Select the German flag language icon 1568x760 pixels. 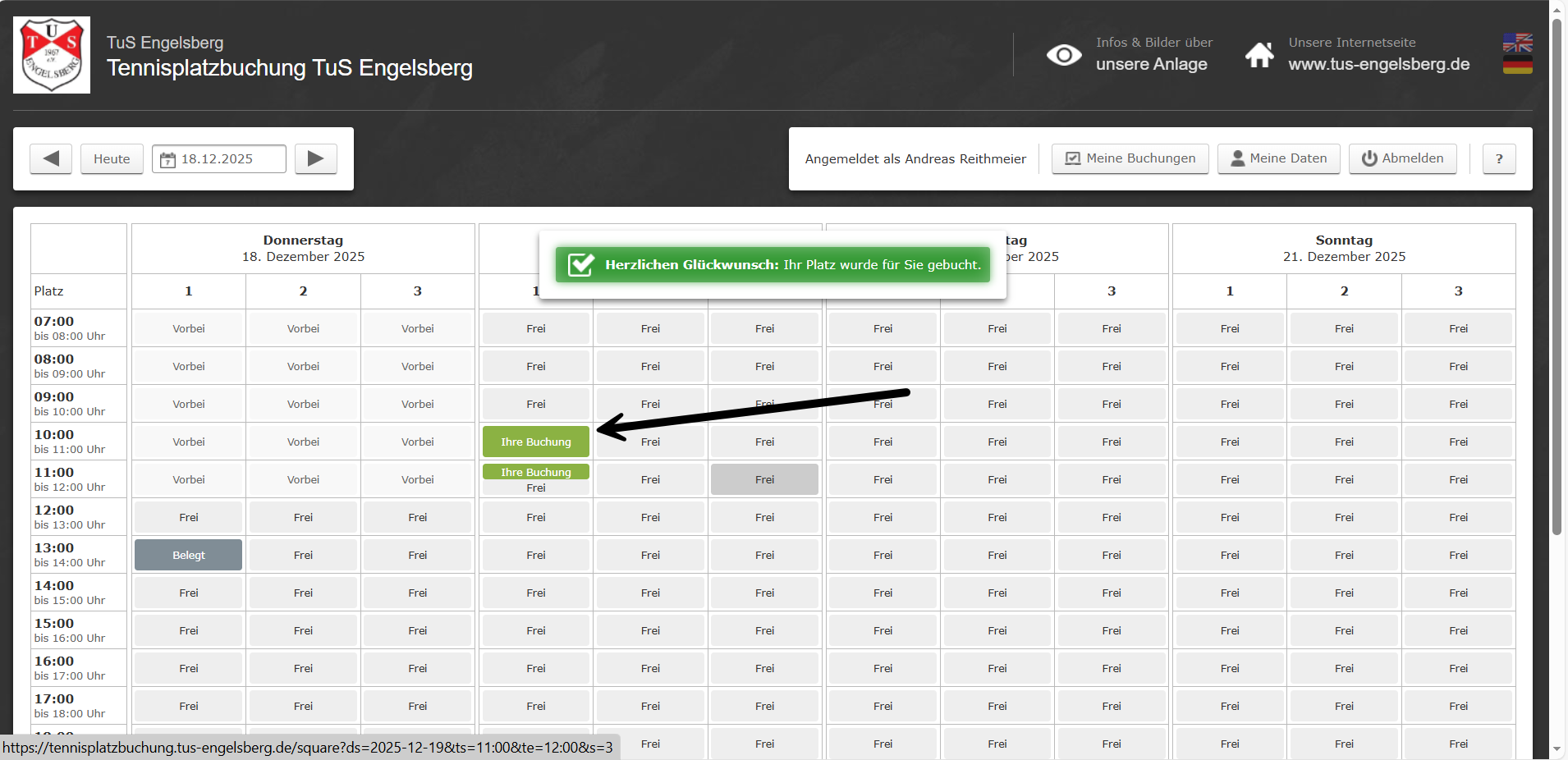point(1517,64)
